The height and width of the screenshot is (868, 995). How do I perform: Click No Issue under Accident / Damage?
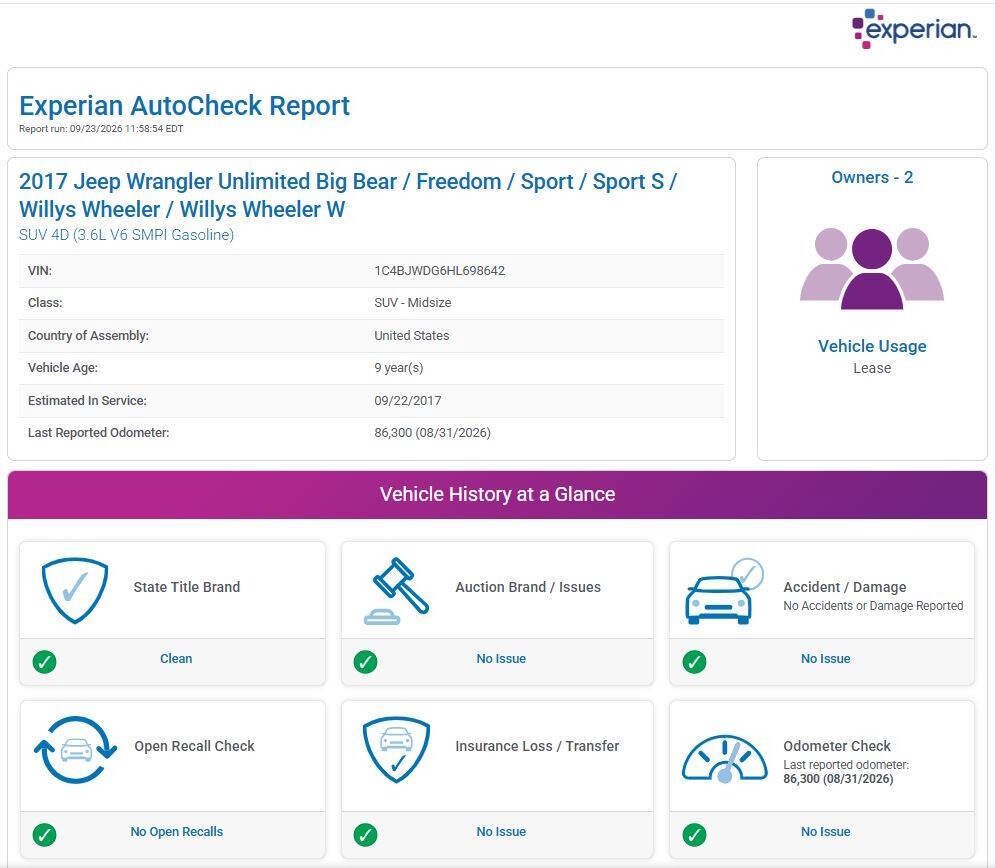pos(826,659)
